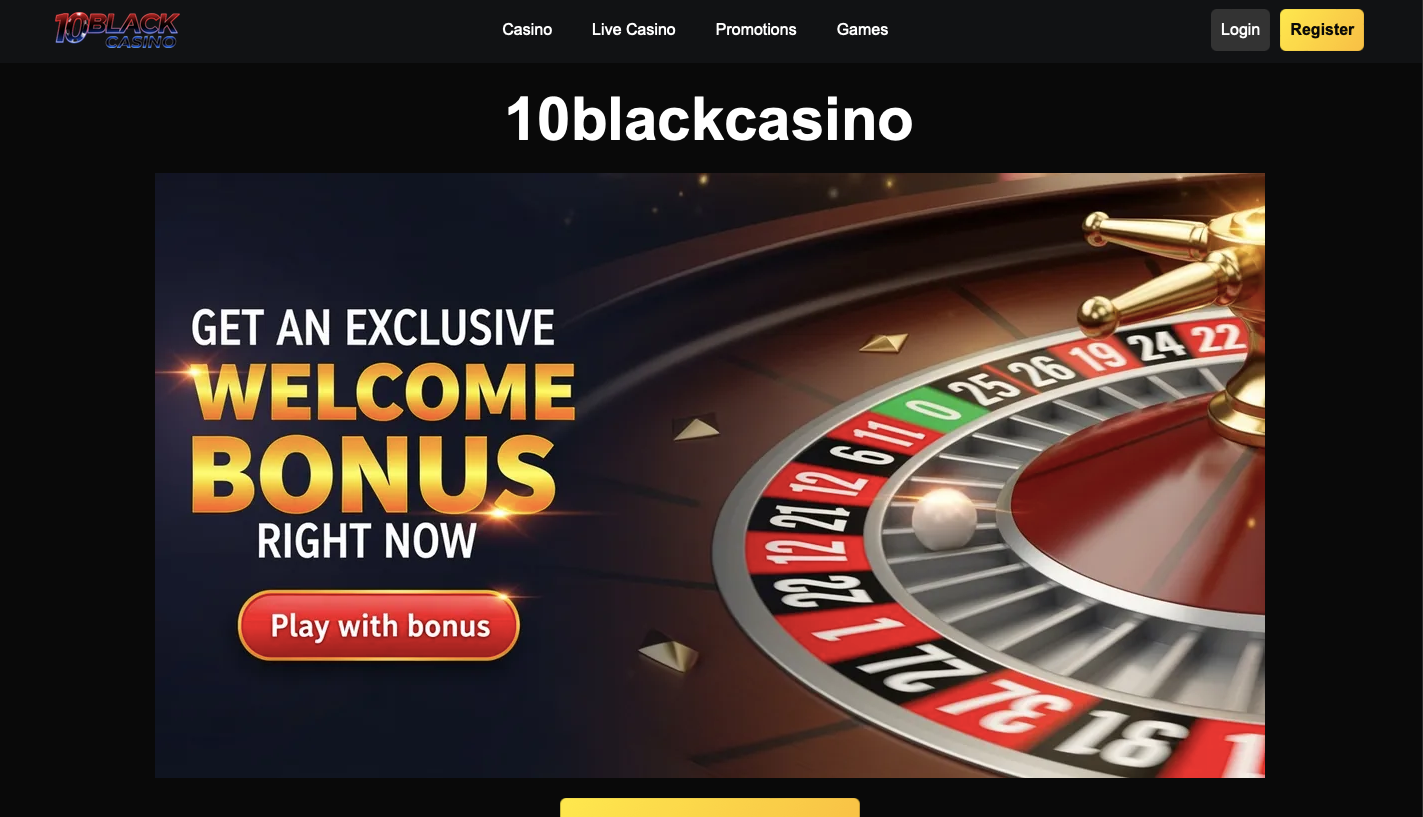Click the red 19 pocket on the wheel

click(1099, 357)
